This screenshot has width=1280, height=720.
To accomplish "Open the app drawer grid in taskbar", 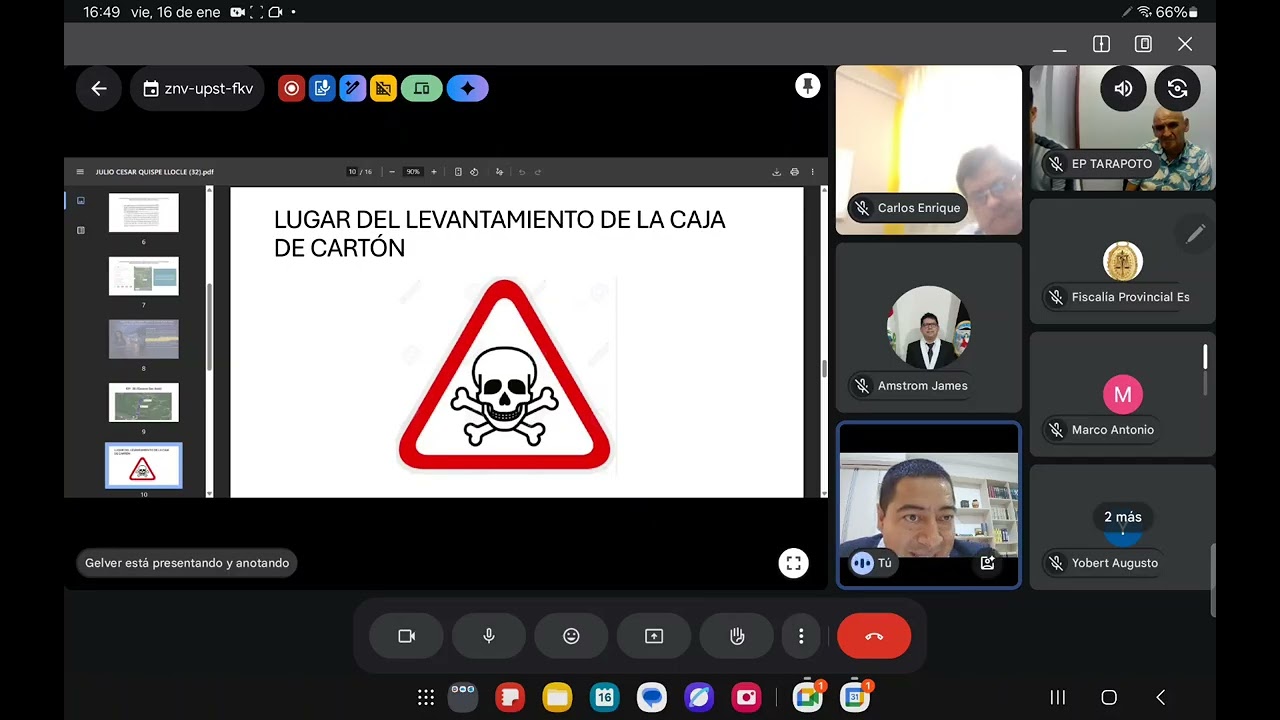I will [x=425, y=697].
